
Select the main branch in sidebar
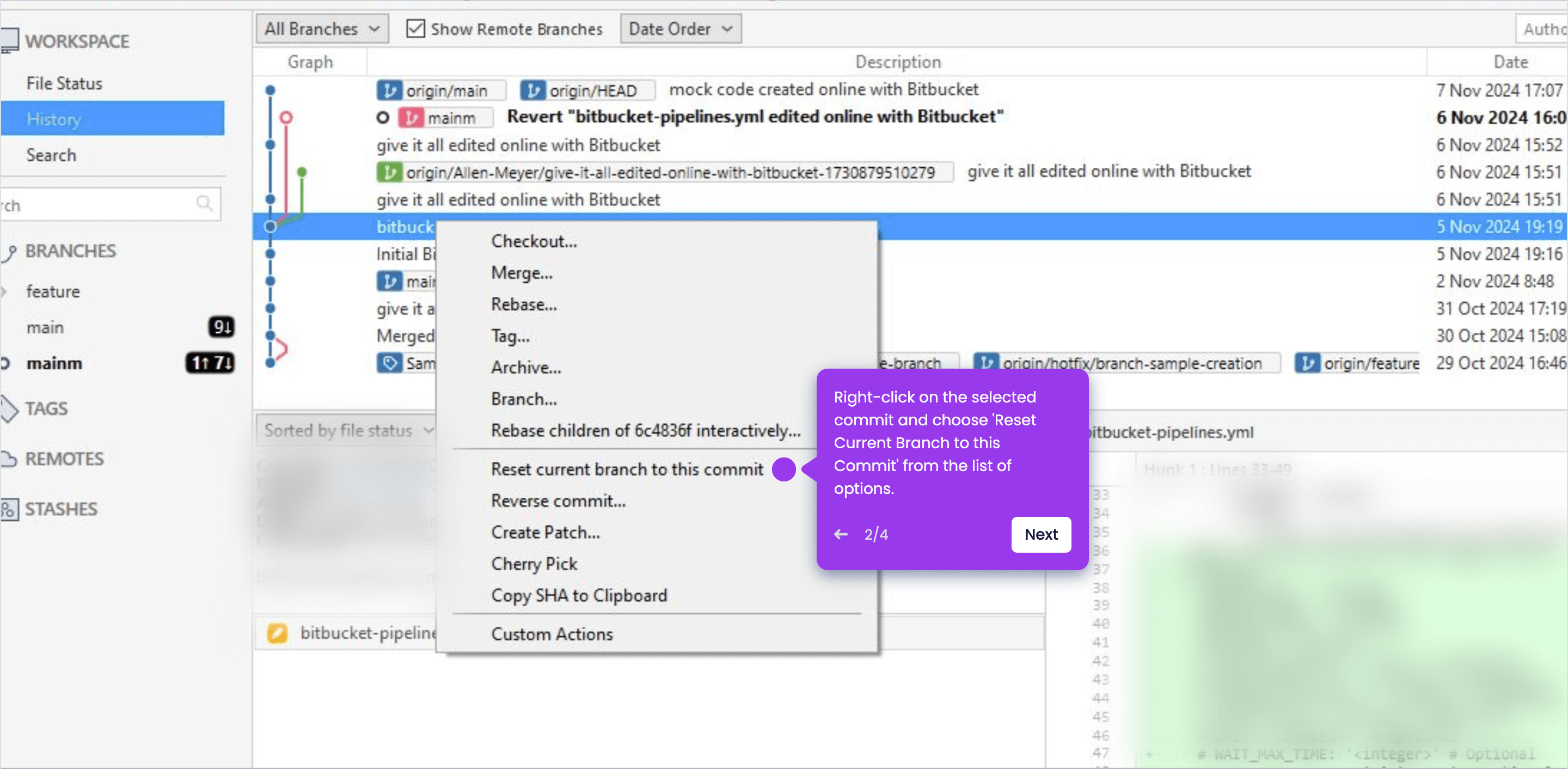pyautogui.click(x=45, y=327)
